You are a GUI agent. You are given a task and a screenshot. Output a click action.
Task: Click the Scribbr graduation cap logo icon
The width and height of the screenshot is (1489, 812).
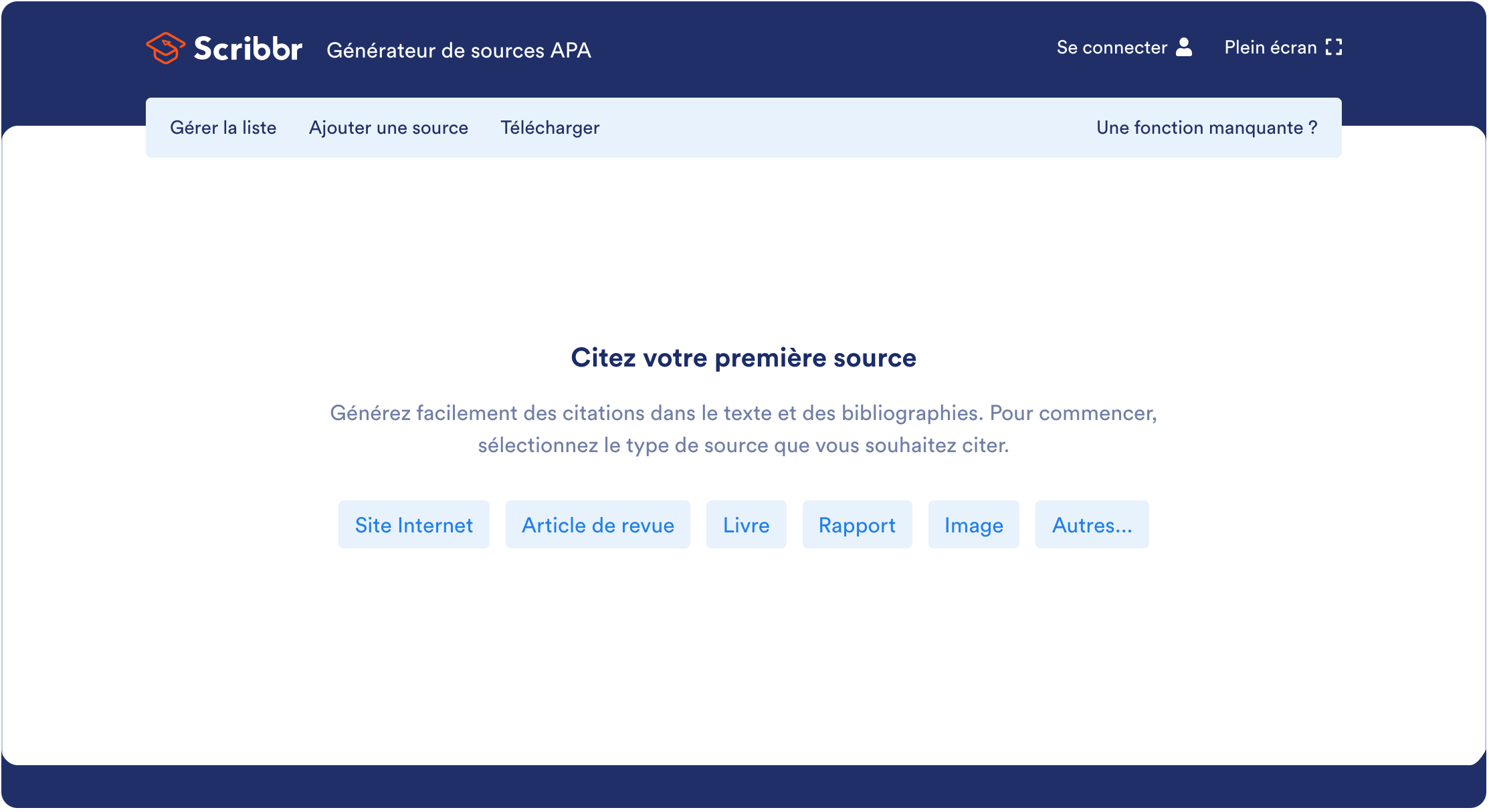coord(165,48)
